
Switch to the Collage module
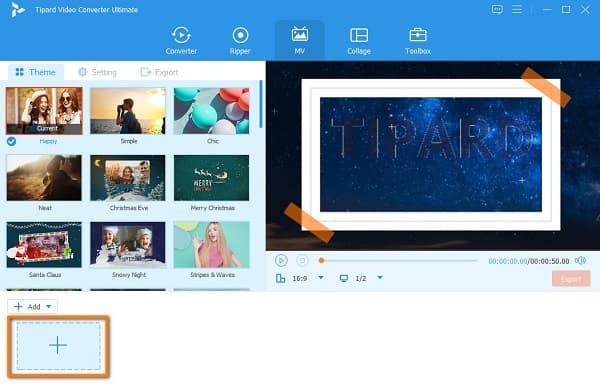click(359, 41)
